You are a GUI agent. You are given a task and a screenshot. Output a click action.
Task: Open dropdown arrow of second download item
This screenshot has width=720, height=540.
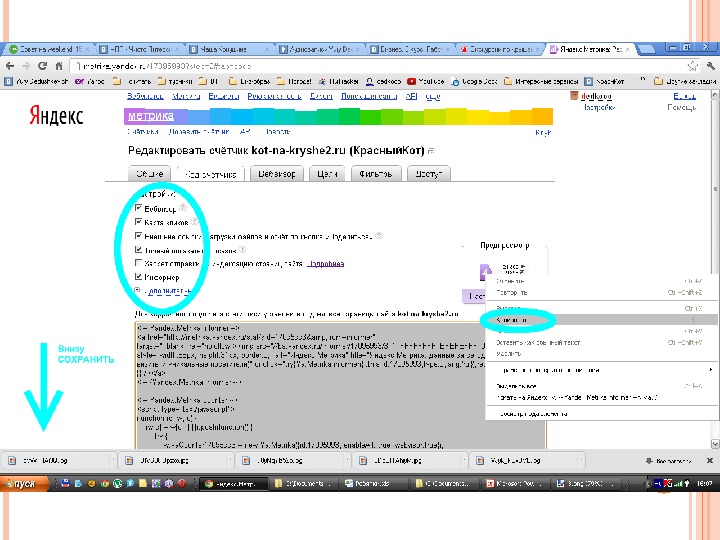pos(230,460)
